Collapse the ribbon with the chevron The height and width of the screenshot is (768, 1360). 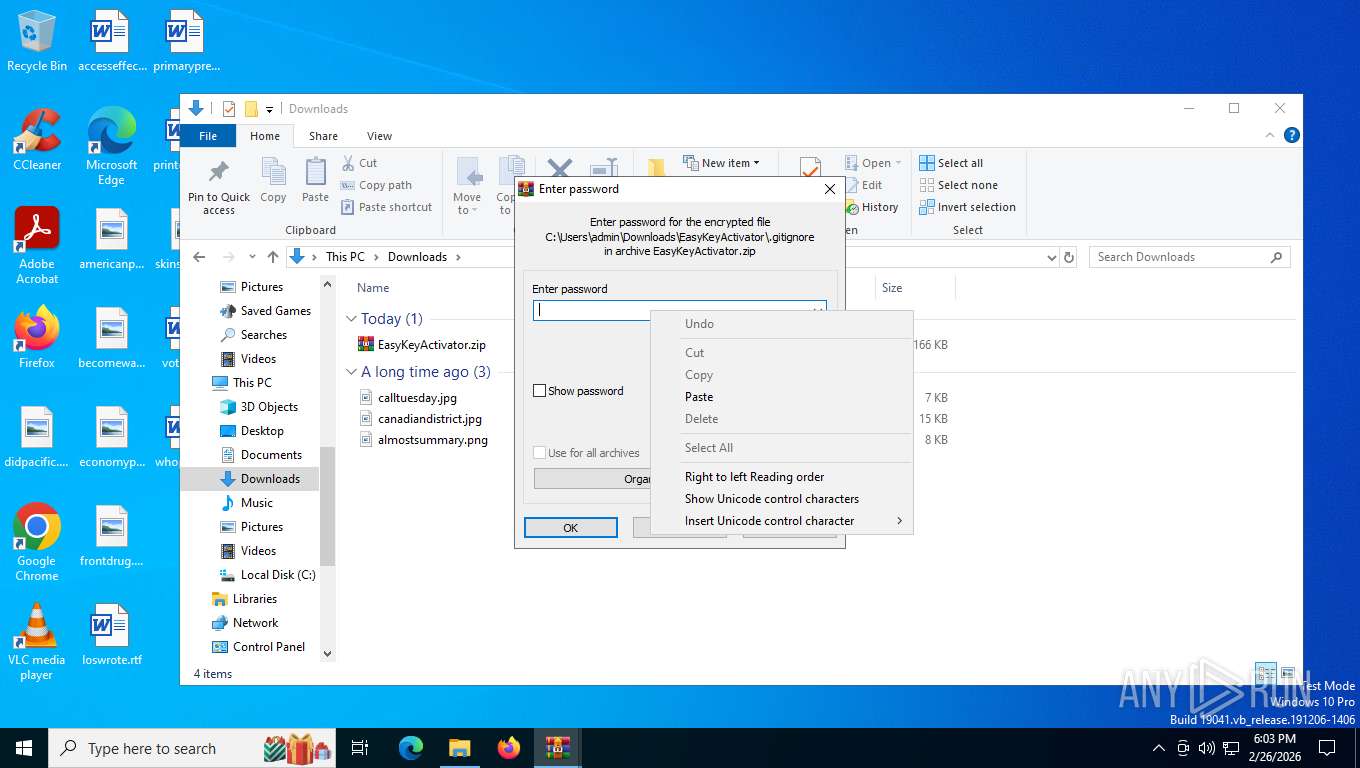coord(1271,135)
